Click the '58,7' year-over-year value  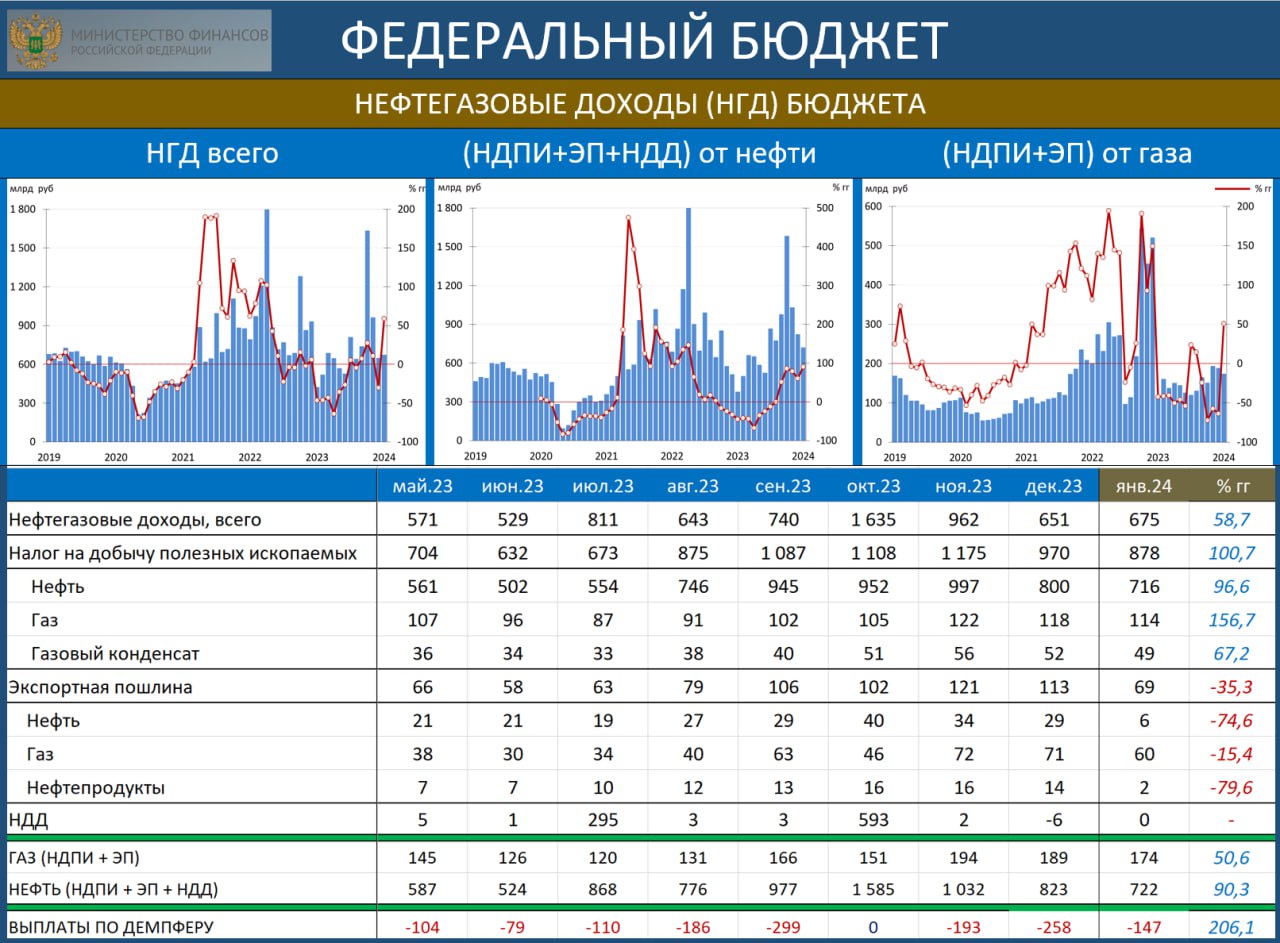[1231, 520]
